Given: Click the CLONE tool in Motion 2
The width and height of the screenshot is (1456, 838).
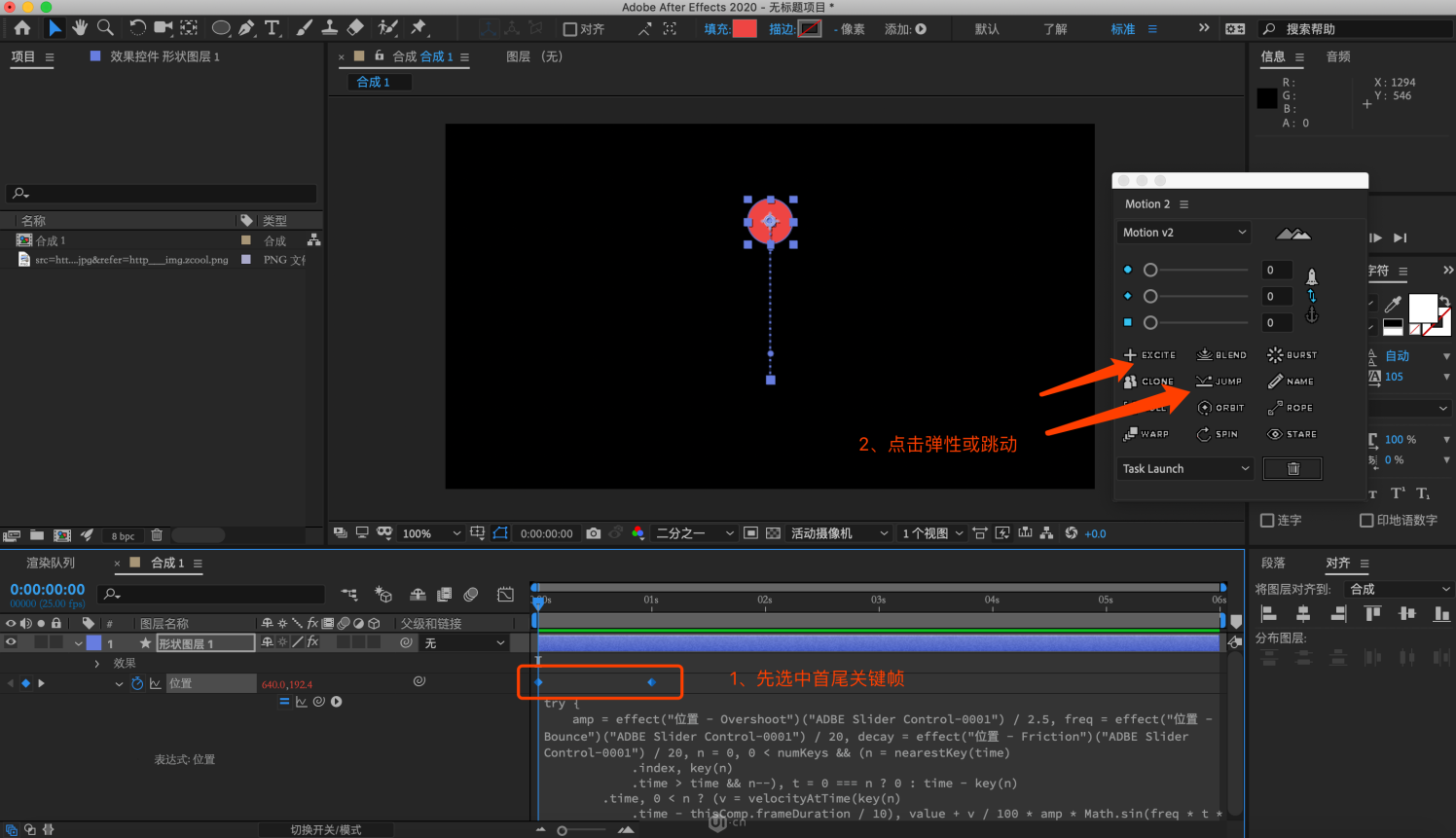Looking at the screenshot, I should [1149, 382].
